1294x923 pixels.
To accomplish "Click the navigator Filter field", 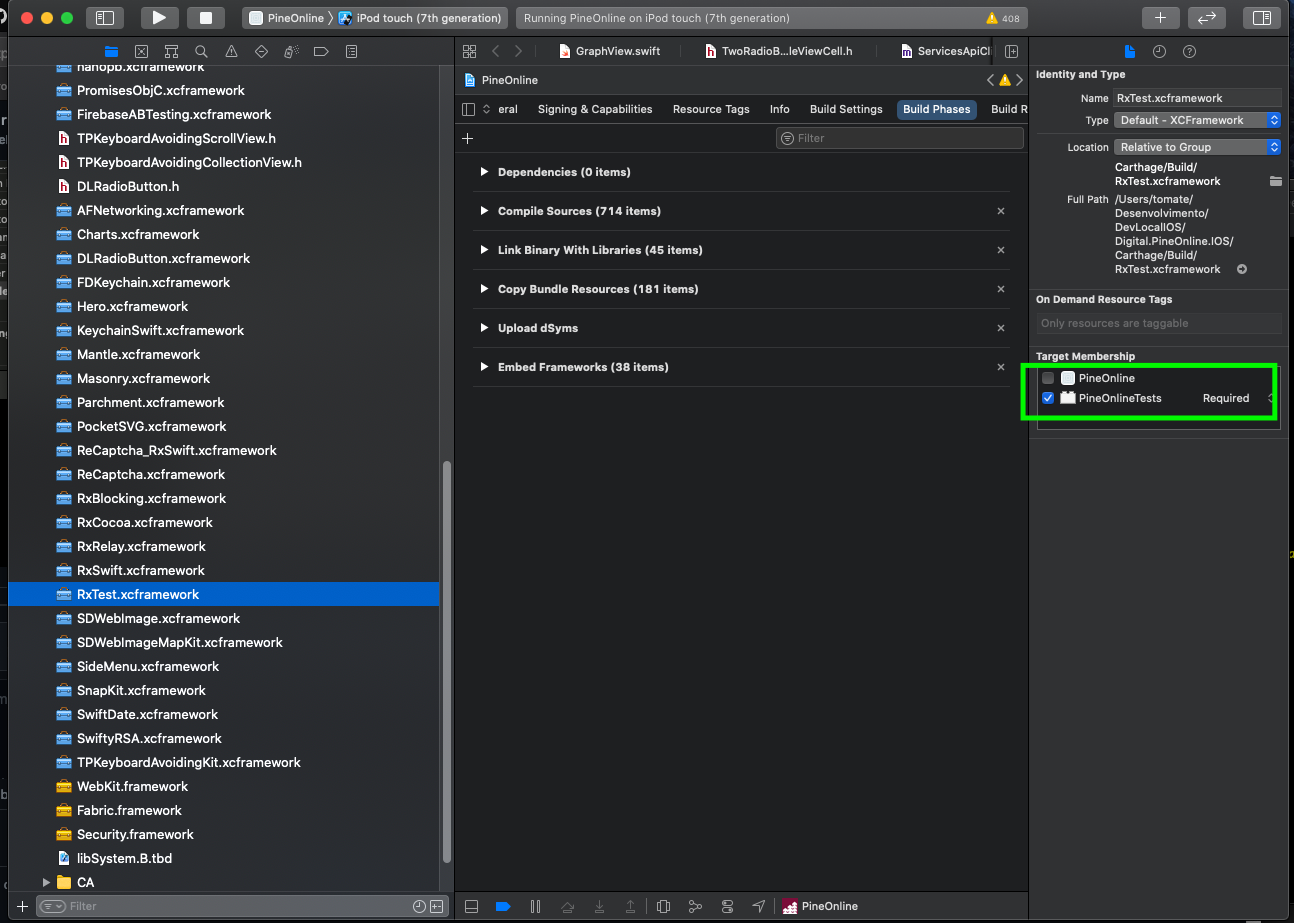I will pyautogui.click(x=240, y=906).
